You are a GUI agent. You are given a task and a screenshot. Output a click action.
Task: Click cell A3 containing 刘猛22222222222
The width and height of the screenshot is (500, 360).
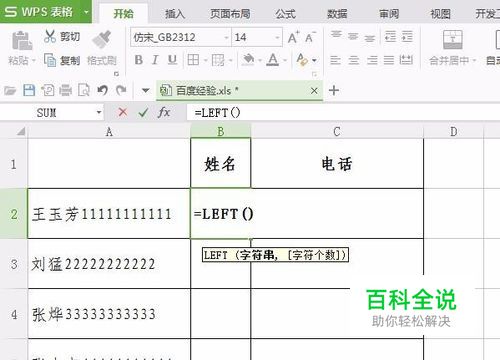(x=109, y=264)
